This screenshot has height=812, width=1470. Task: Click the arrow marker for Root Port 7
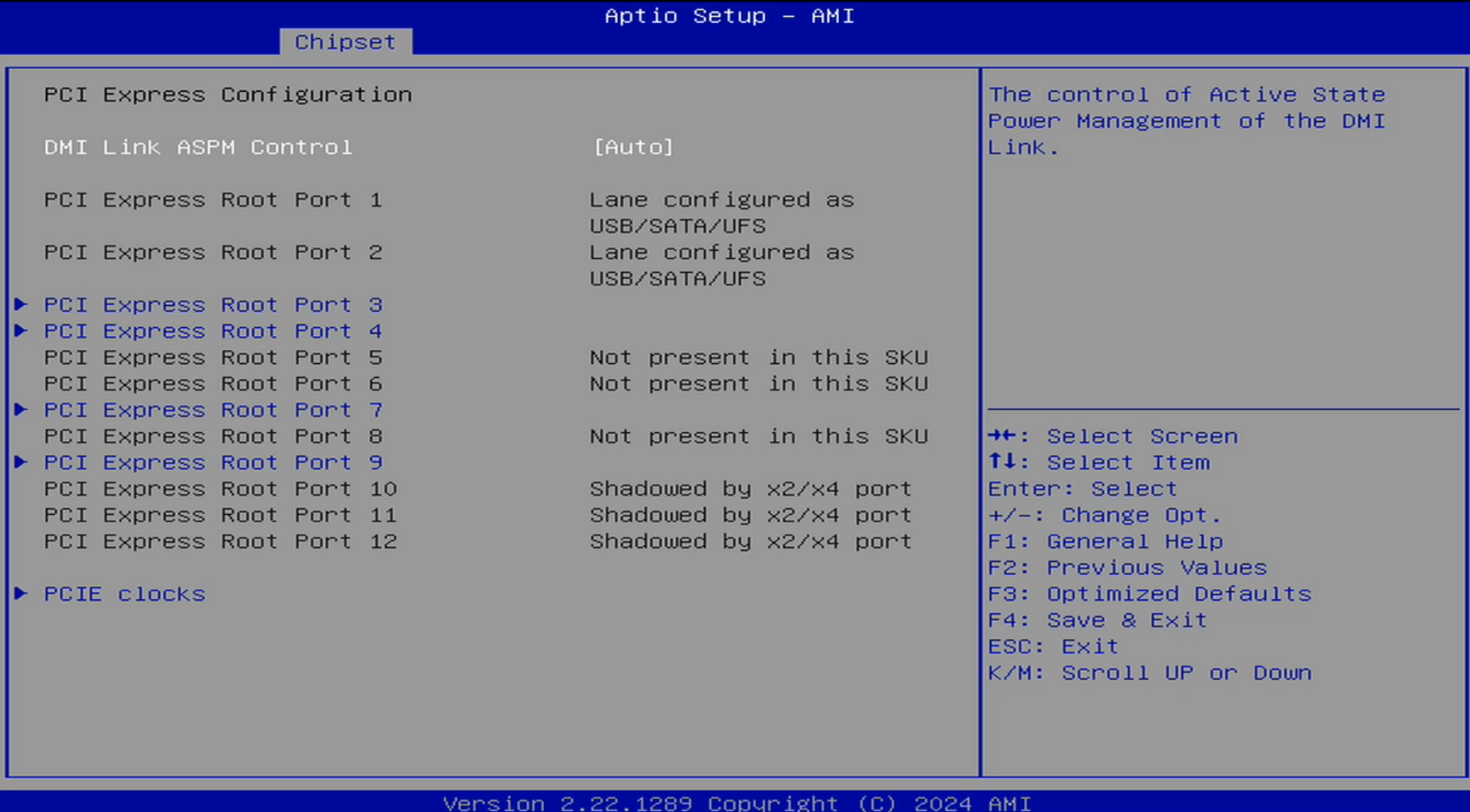[21, 409]
